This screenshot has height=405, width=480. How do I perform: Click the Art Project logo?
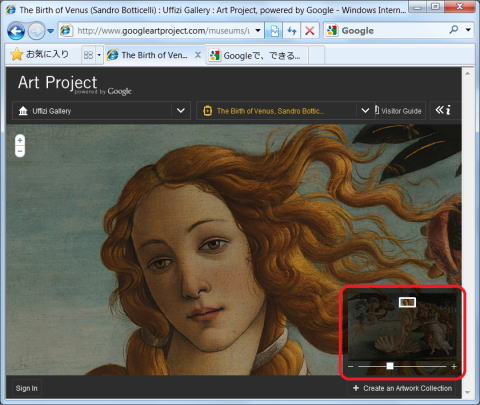[x=75, y=85]
